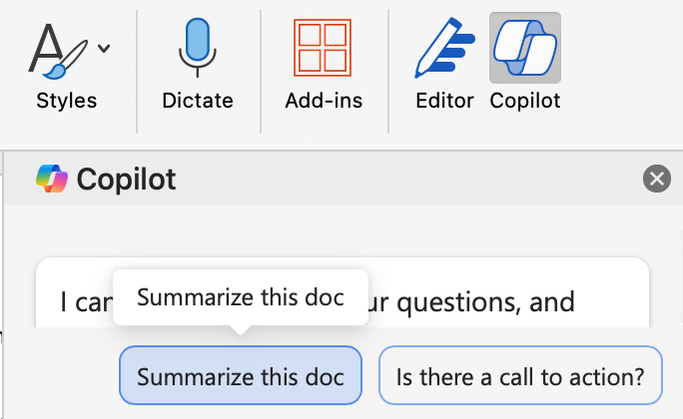The image size is (683, 419).
Task: Click the colorful Copilot logo in pane header
Action: (51, 179)
